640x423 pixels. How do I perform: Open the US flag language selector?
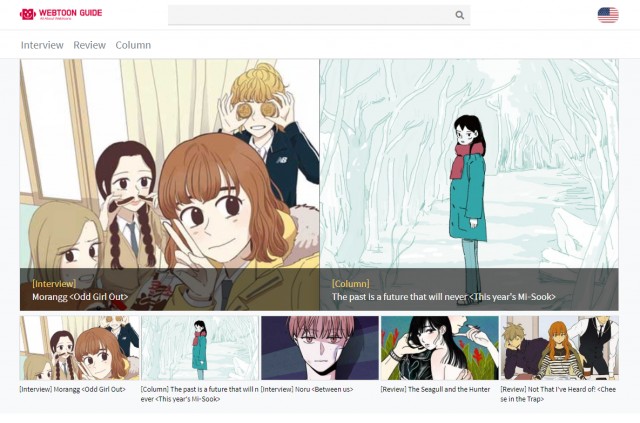608,15
